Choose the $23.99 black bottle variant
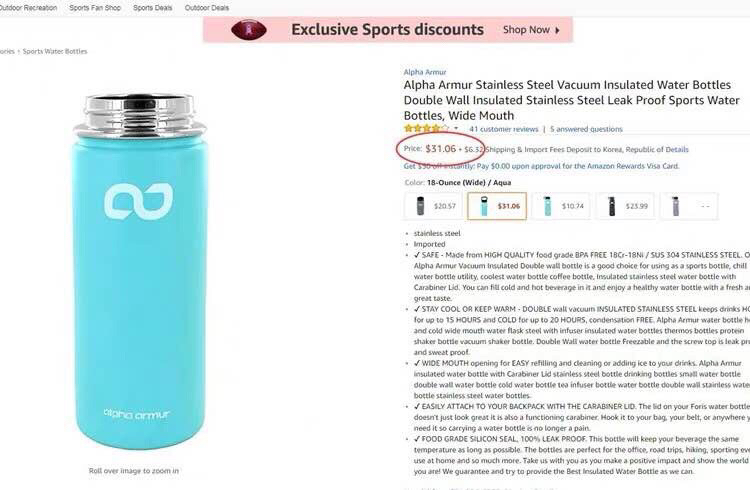Viewport: 750px width, 490px height. pyautogui.click(x=625, y=206)
